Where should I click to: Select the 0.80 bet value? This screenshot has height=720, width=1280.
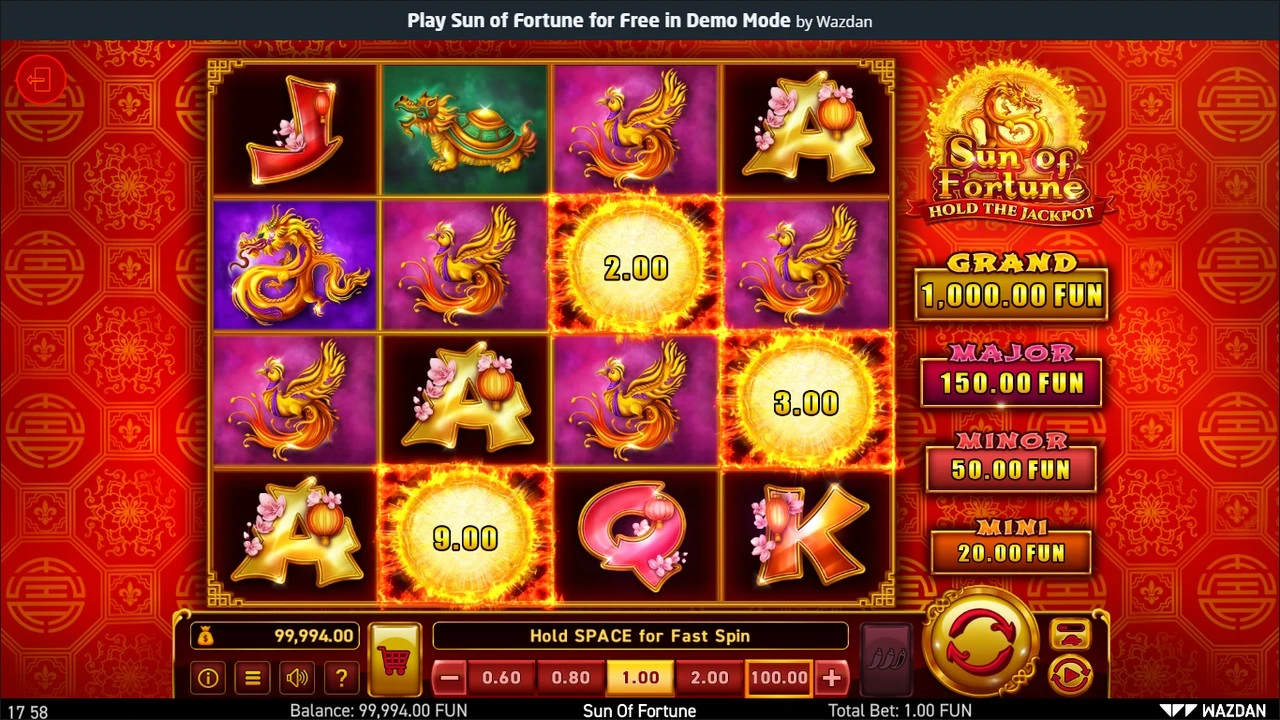coord(571,678)
